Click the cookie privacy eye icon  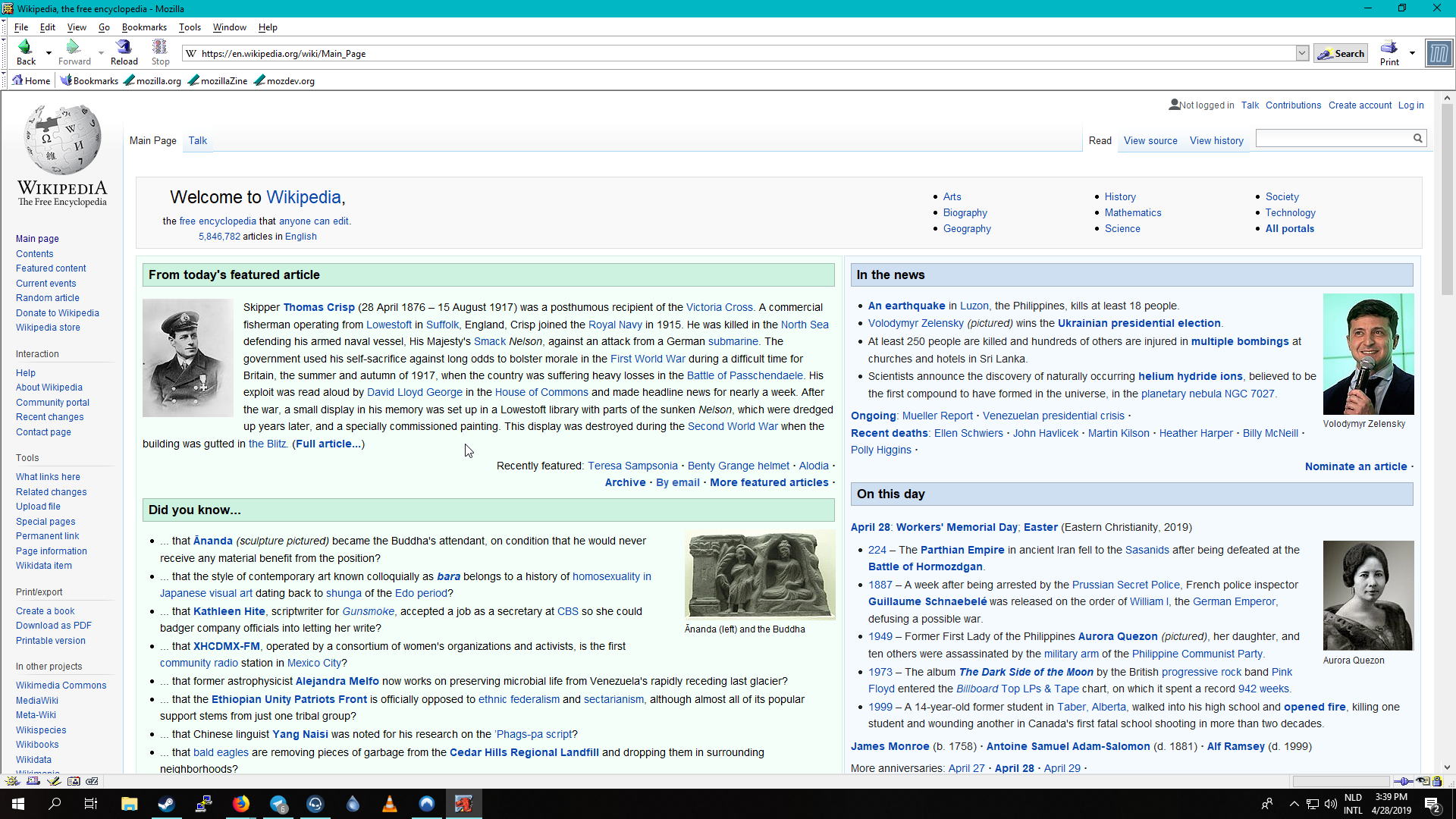1422,781
